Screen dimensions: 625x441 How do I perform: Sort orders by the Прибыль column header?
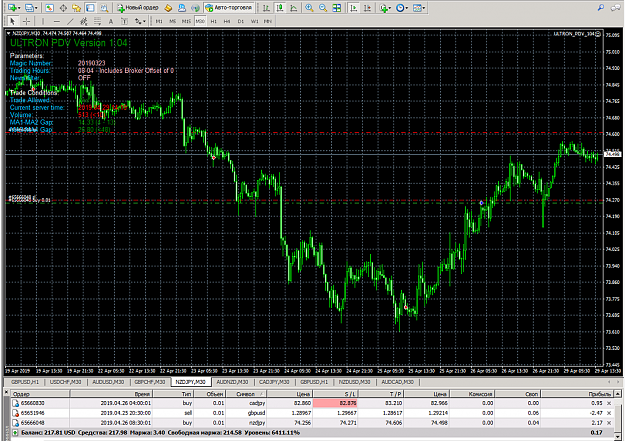577,394
